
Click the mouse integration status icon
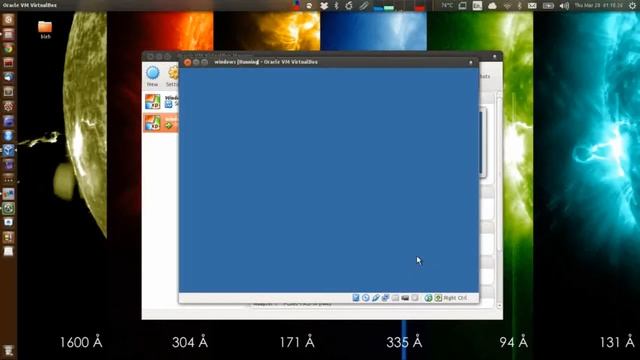click(x=428, y=298)
